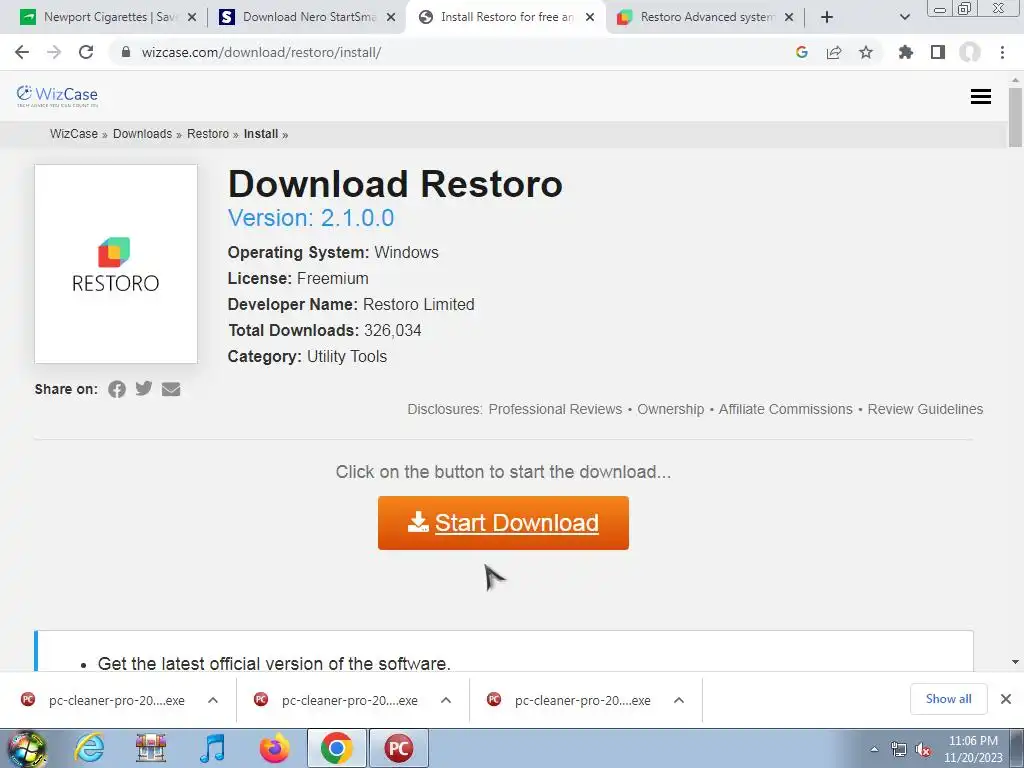Bookmark this page with the star icon
This screenshot has width=1024, height=768.
pos(866,52)
